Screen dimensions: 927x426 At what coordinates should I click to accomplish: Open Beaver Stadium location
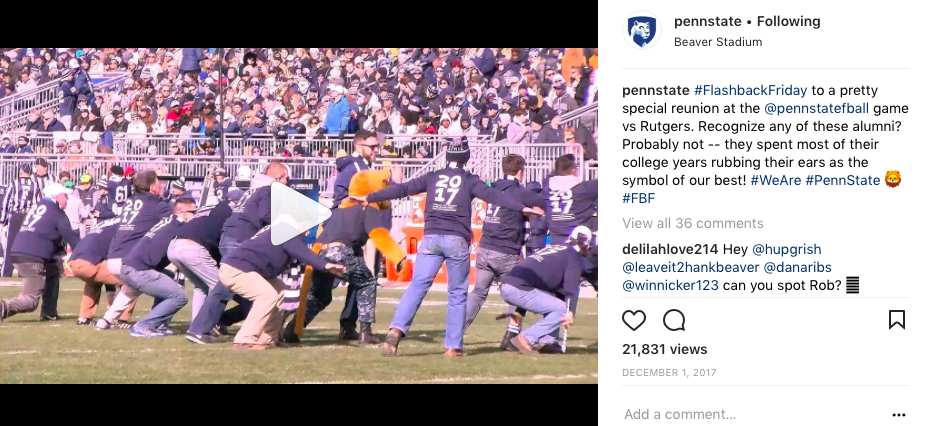pos(718,42)
